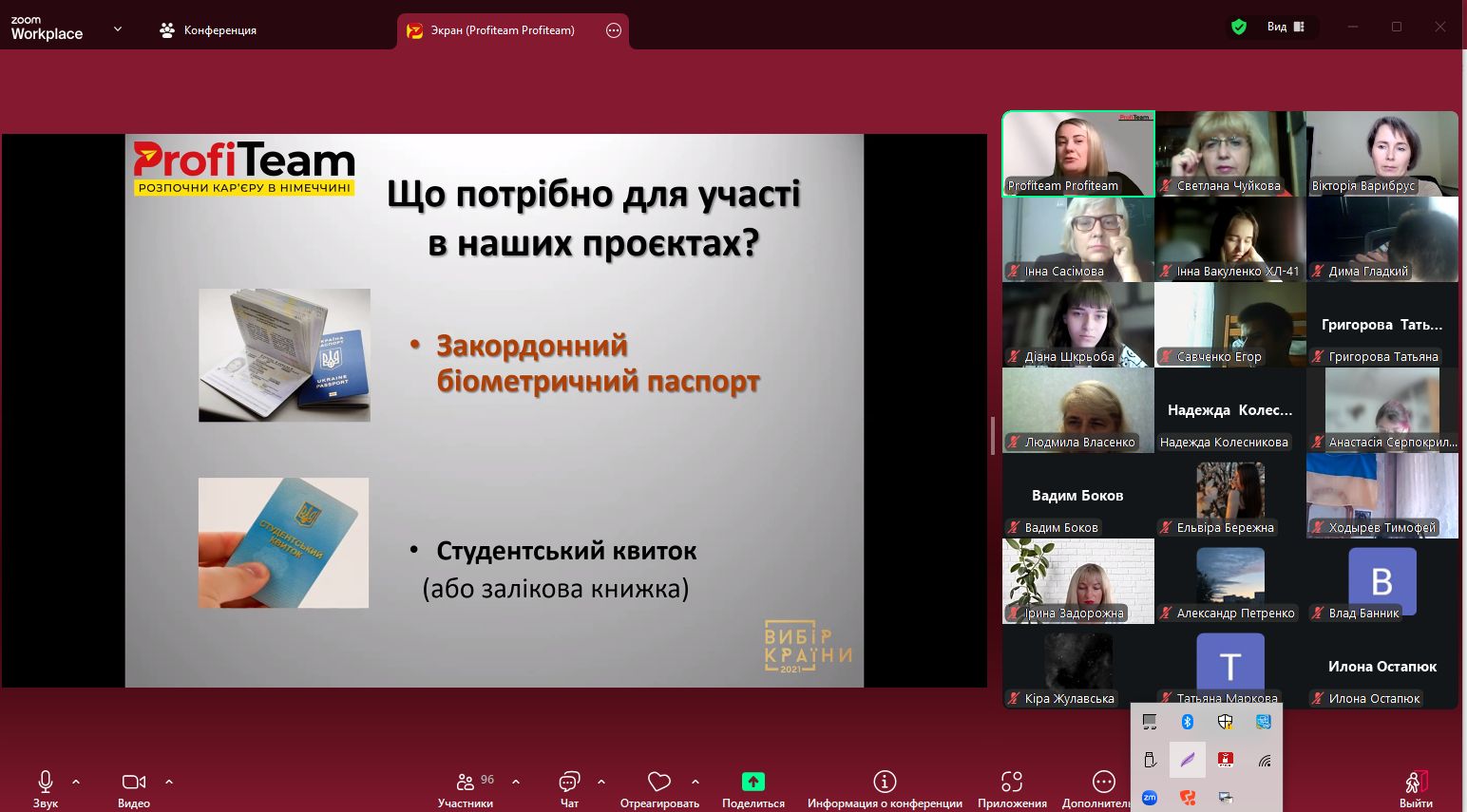1467x812 pixels.
Task: Click Илона Остапюк participant tile
Action: (x=1382, y=667)
